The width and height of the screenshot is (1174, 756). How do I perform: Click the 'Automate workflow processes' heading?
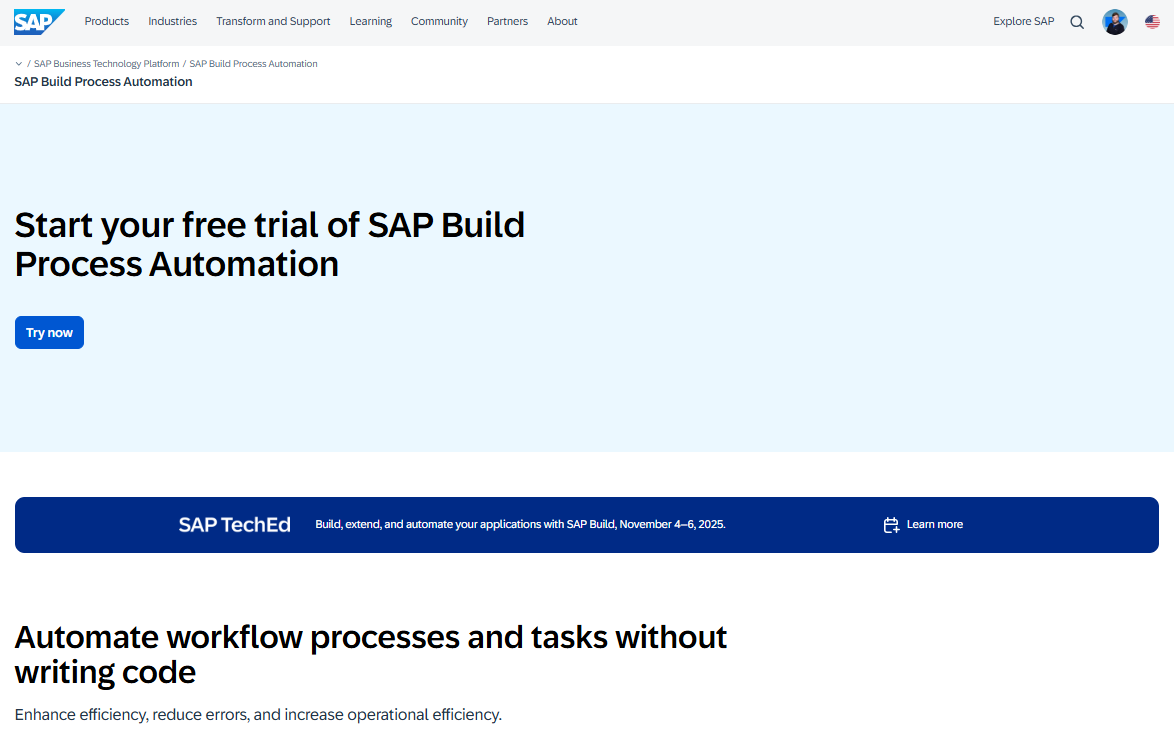pyautogui.click(x=371, y=654)
